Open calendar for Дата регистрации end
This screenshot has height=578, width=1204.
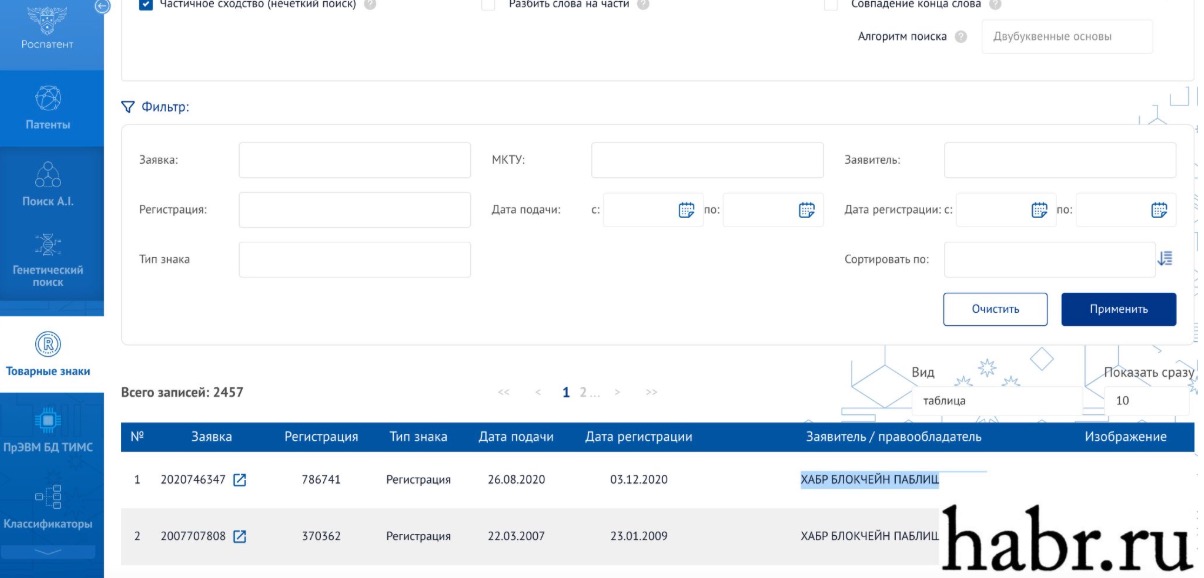tap(1159, 210)
